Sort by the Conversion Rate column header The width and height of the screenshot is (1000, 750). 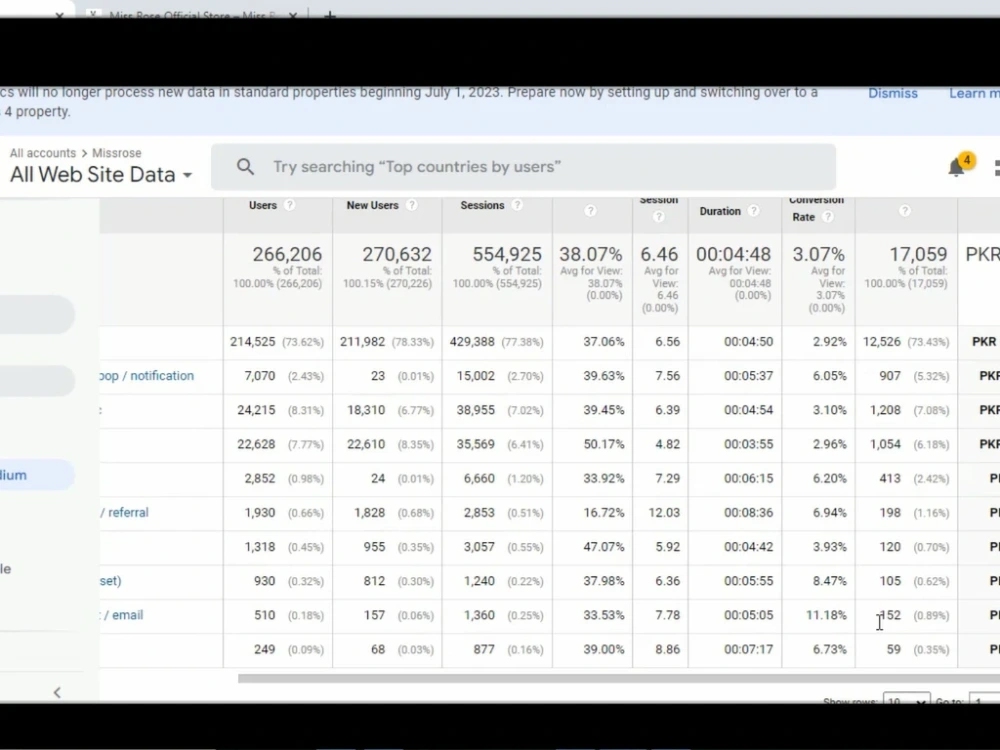tap(816, 209)
